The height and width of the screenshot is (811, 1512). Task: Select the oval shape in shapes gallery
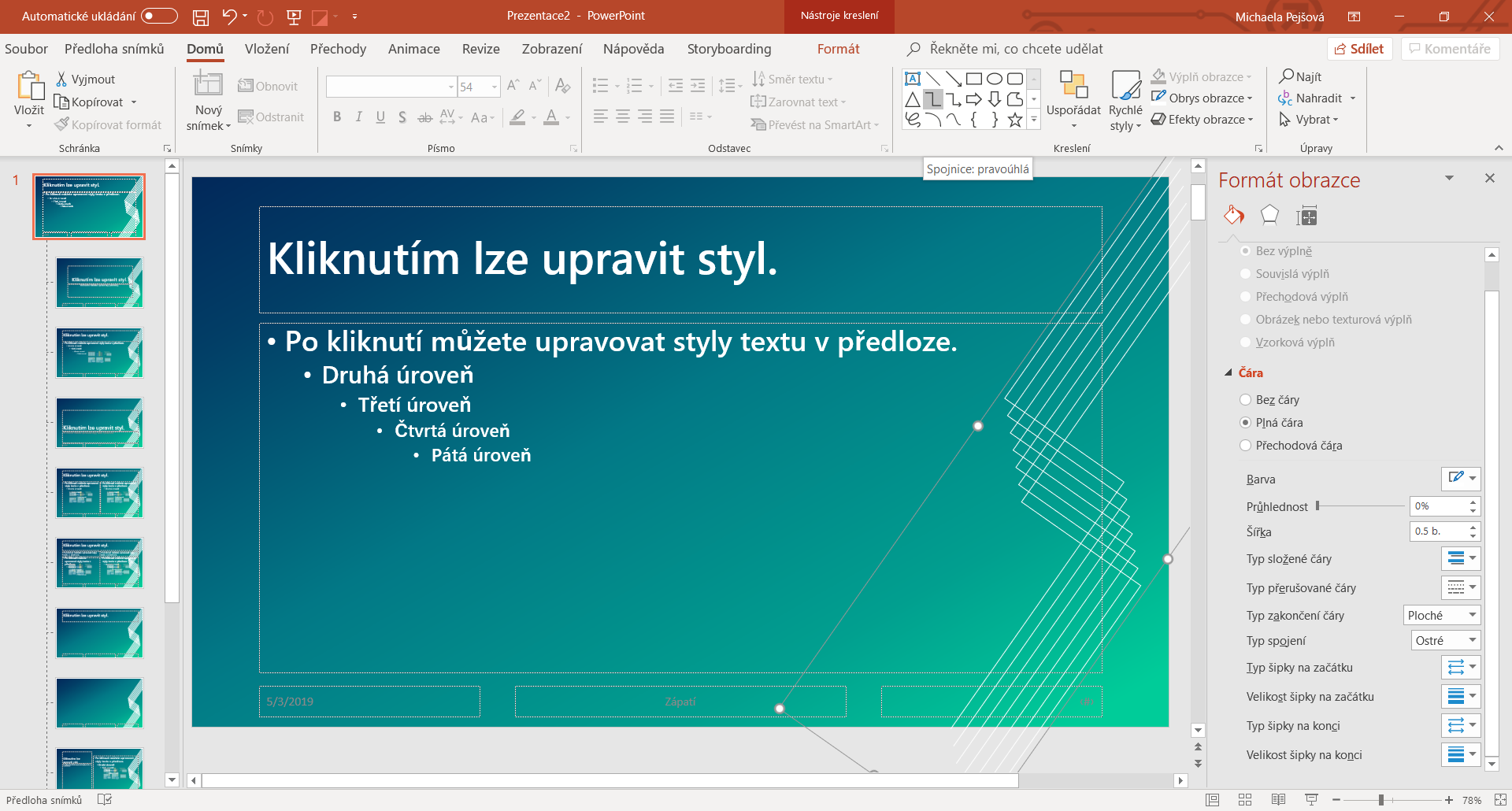pos(995,79)
